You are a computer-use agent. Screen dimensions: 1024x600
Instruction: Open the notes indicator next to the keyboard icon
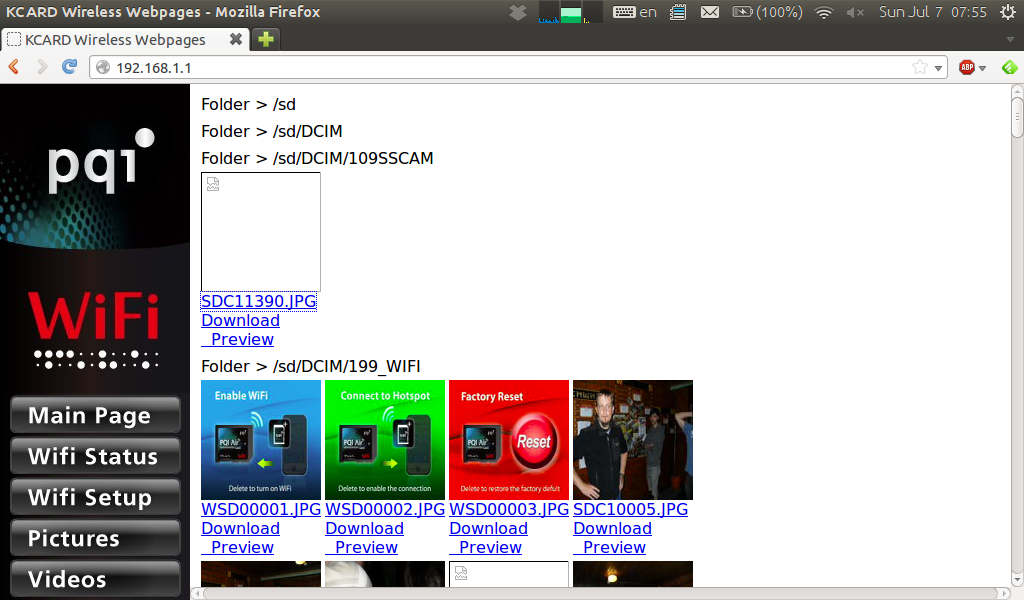coord(678,12)
